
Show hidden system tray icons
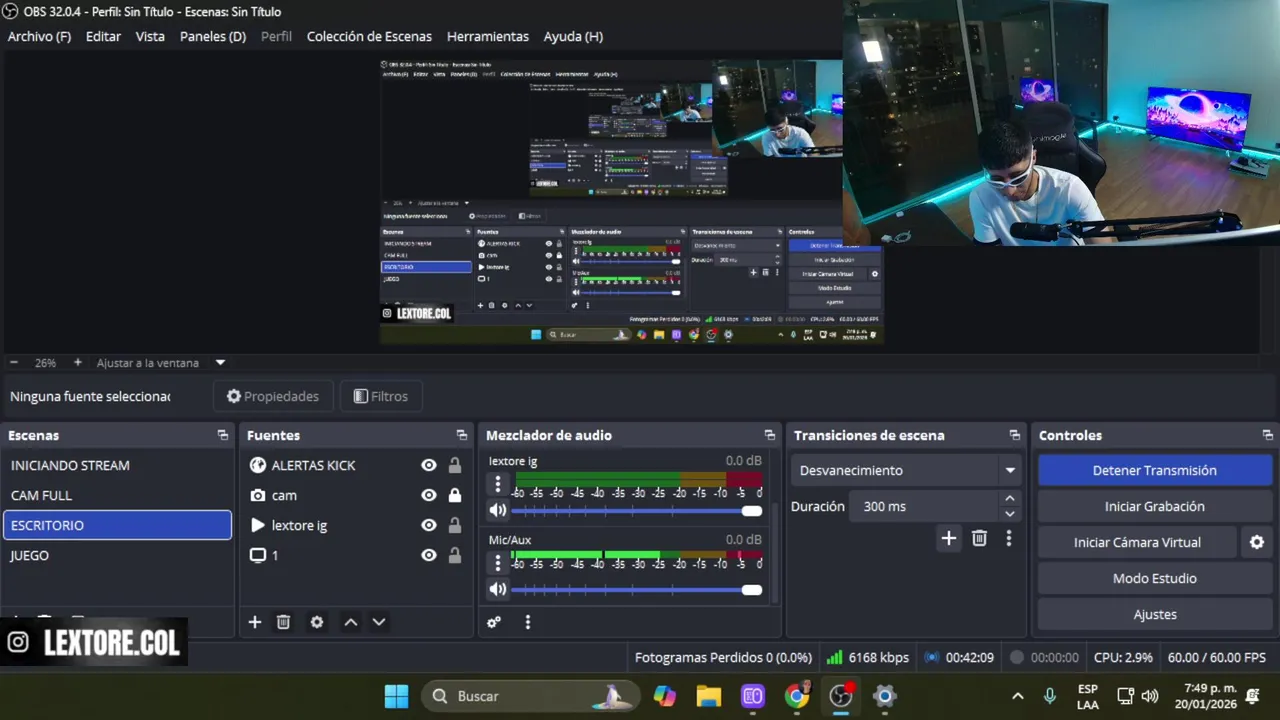coord(1018,696)
